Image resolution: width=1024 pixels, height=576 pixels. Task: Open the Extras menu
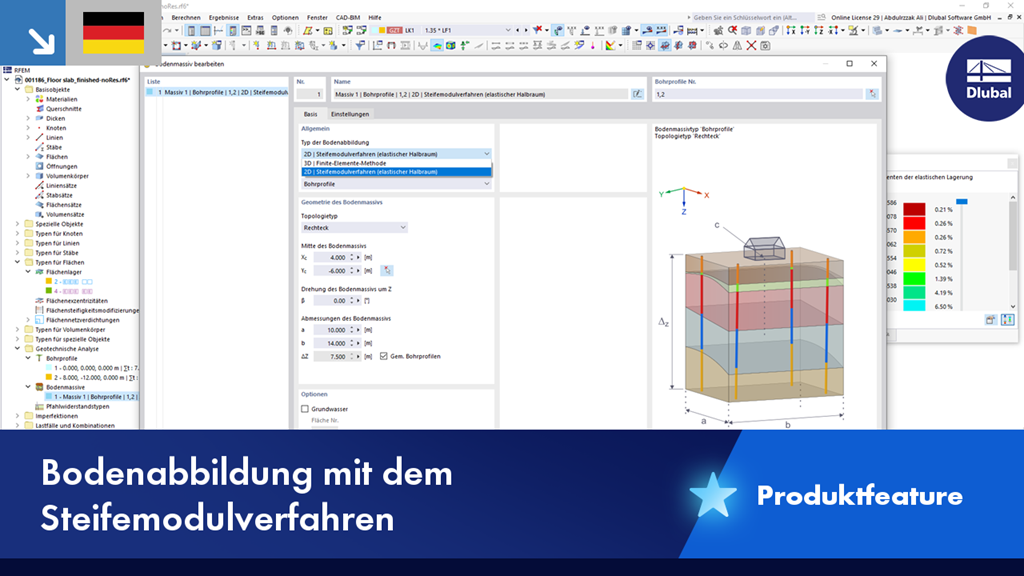(255, 18)
